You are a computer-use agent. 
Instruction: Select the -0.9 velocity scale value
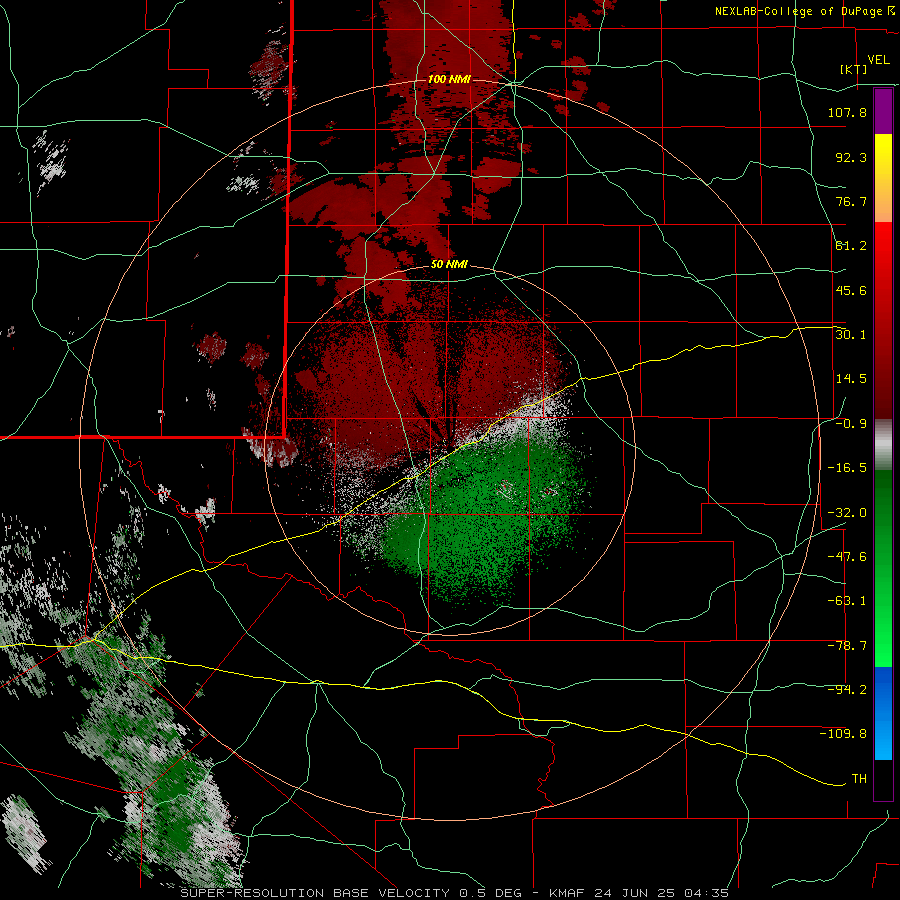click(x=851, y=424)
